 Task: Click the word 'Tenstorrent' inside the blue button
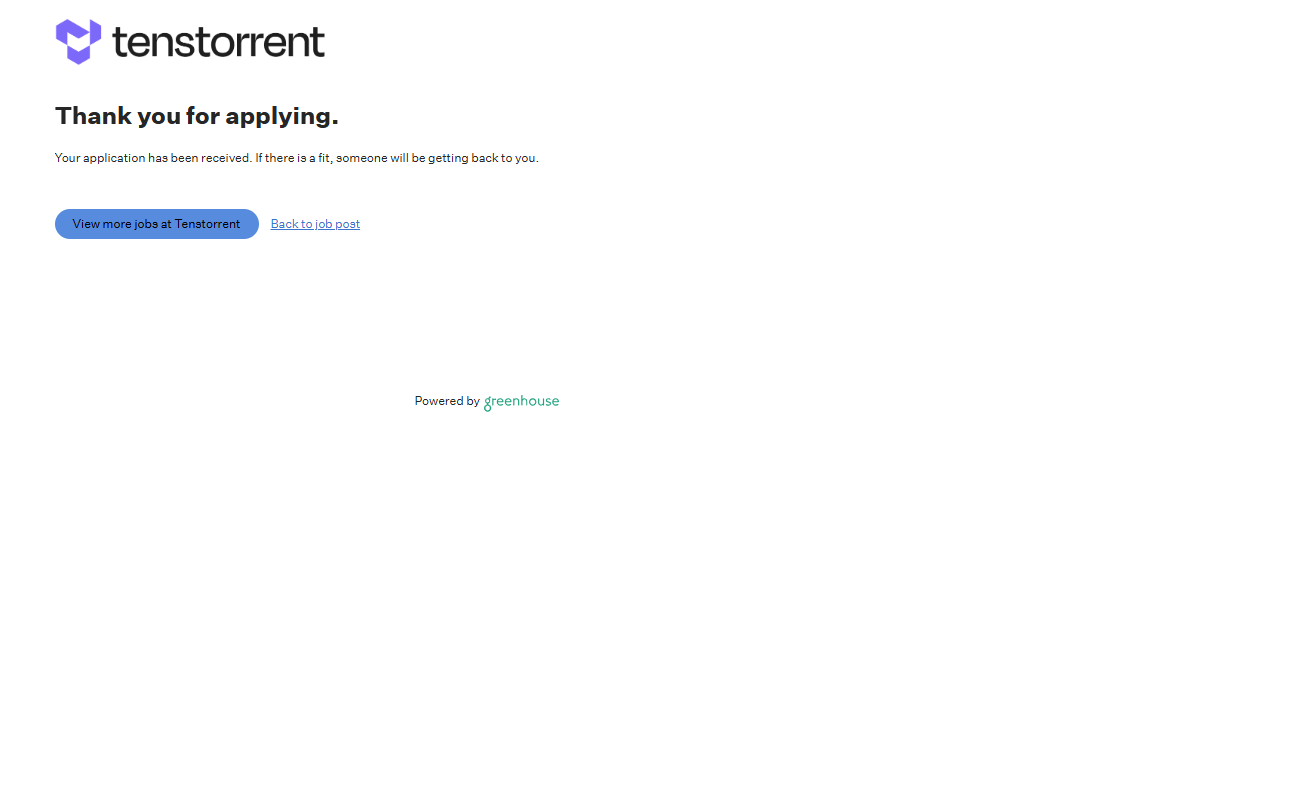point(207,224)
